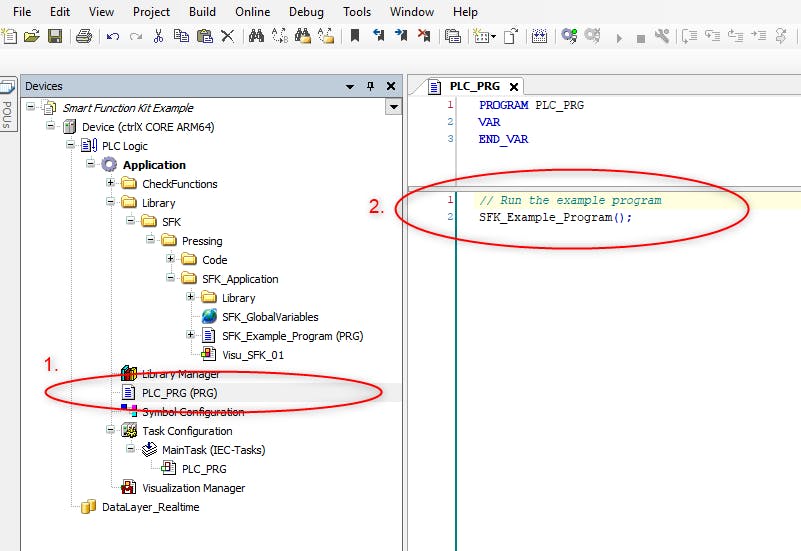Clear all bookmarks with red X bookmark icon
801x551 pixels.
424,36
